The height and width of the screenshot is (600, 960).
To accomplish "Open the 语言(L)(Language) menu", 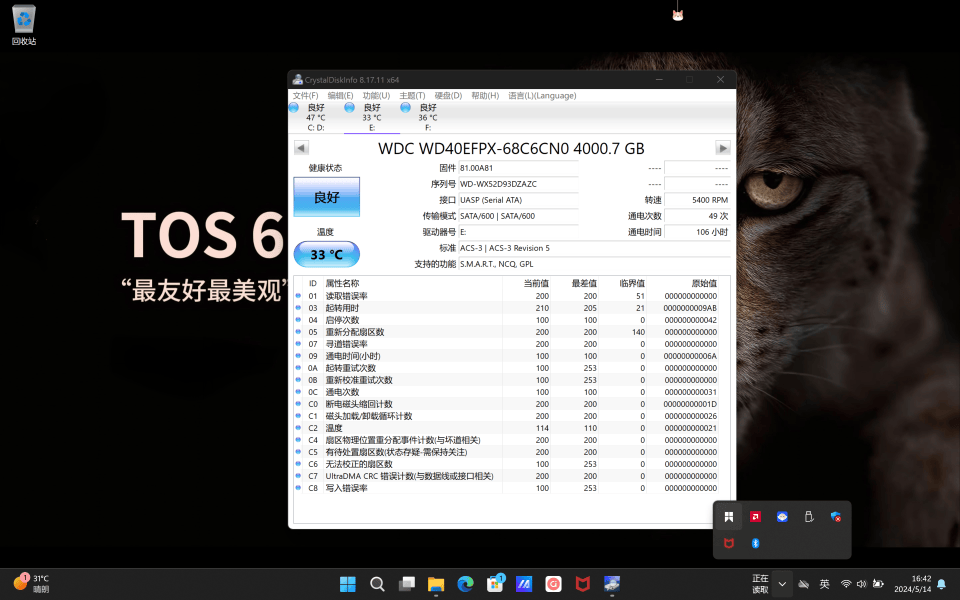I will (542, 96).
